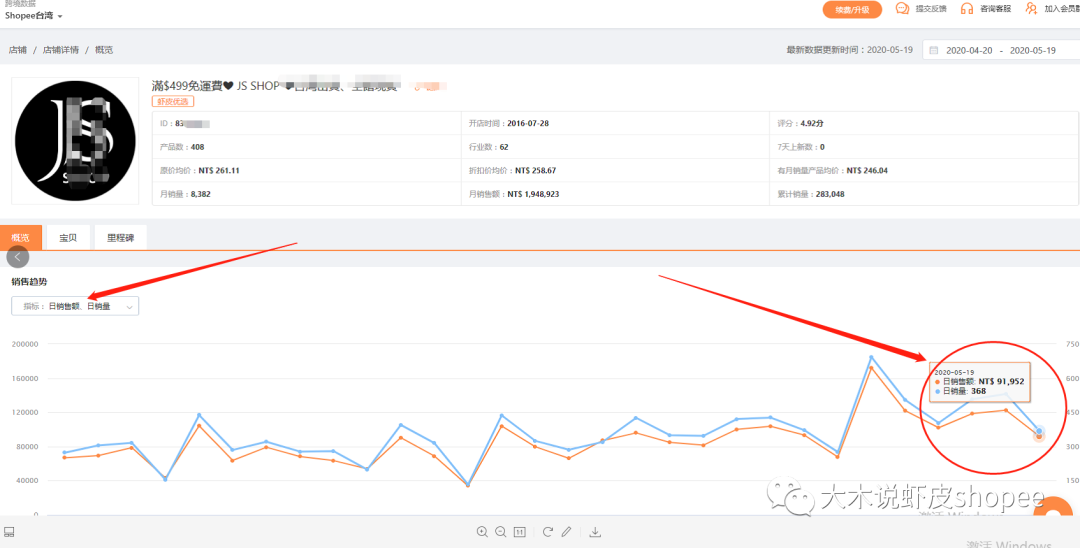Click the 行业数 62 cell
1080x548 pixels.
coord(615,147)
